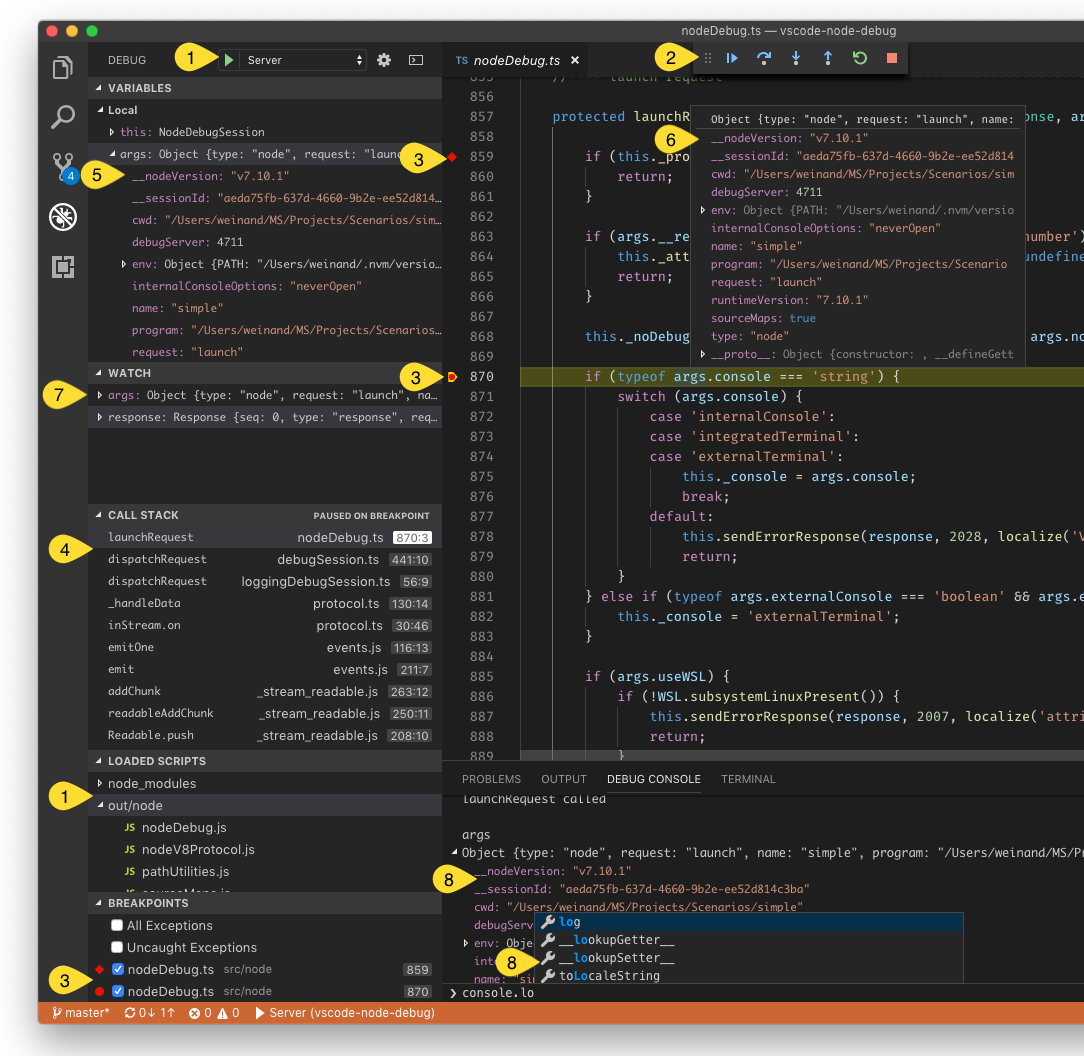The image size is (1084, 1056).
Task: Open the Search view in the activity bar
Action: (62, 116)
